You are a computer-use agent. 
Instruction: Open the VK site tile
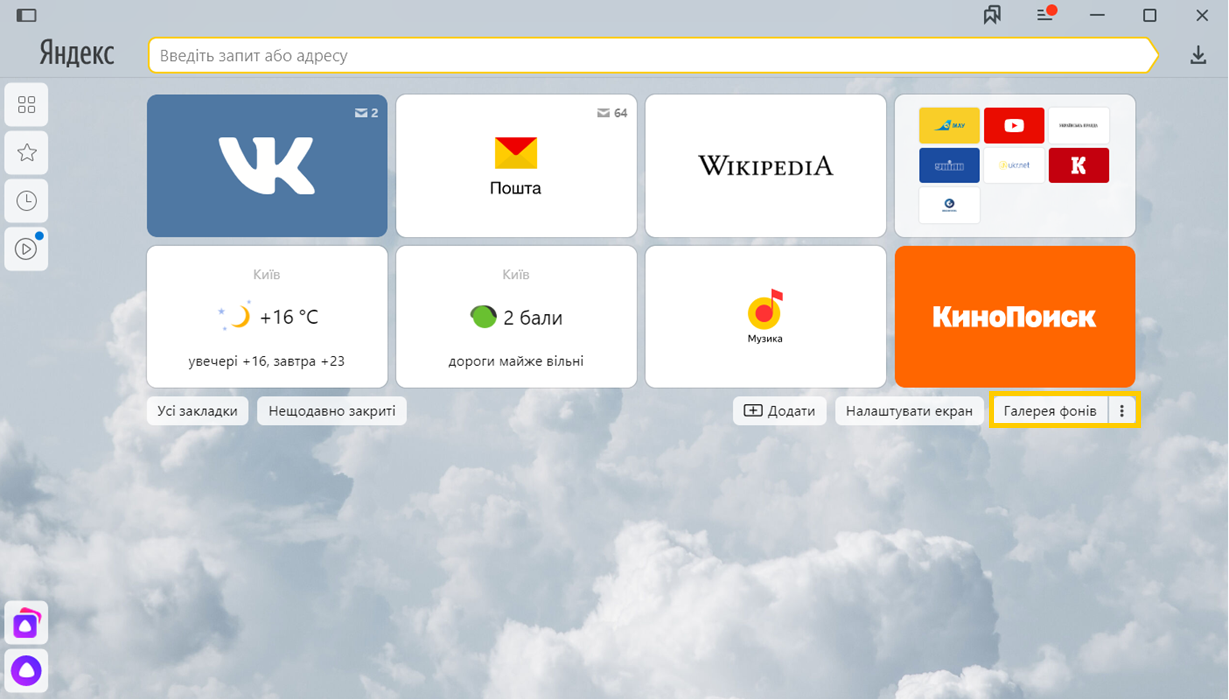pyautogui.click(x=267, y=166)
